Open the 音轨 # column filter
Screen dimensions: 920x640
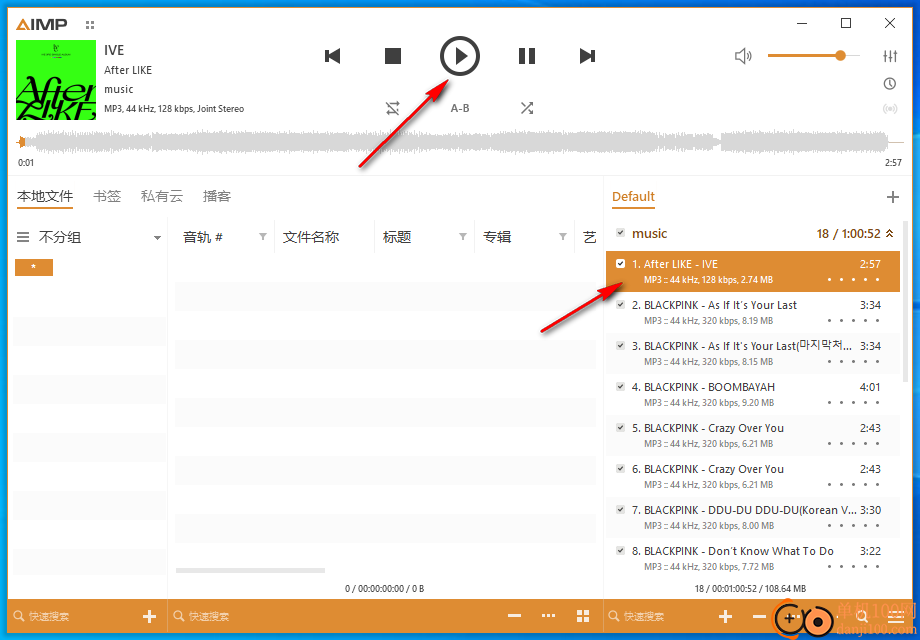point(263,237)
